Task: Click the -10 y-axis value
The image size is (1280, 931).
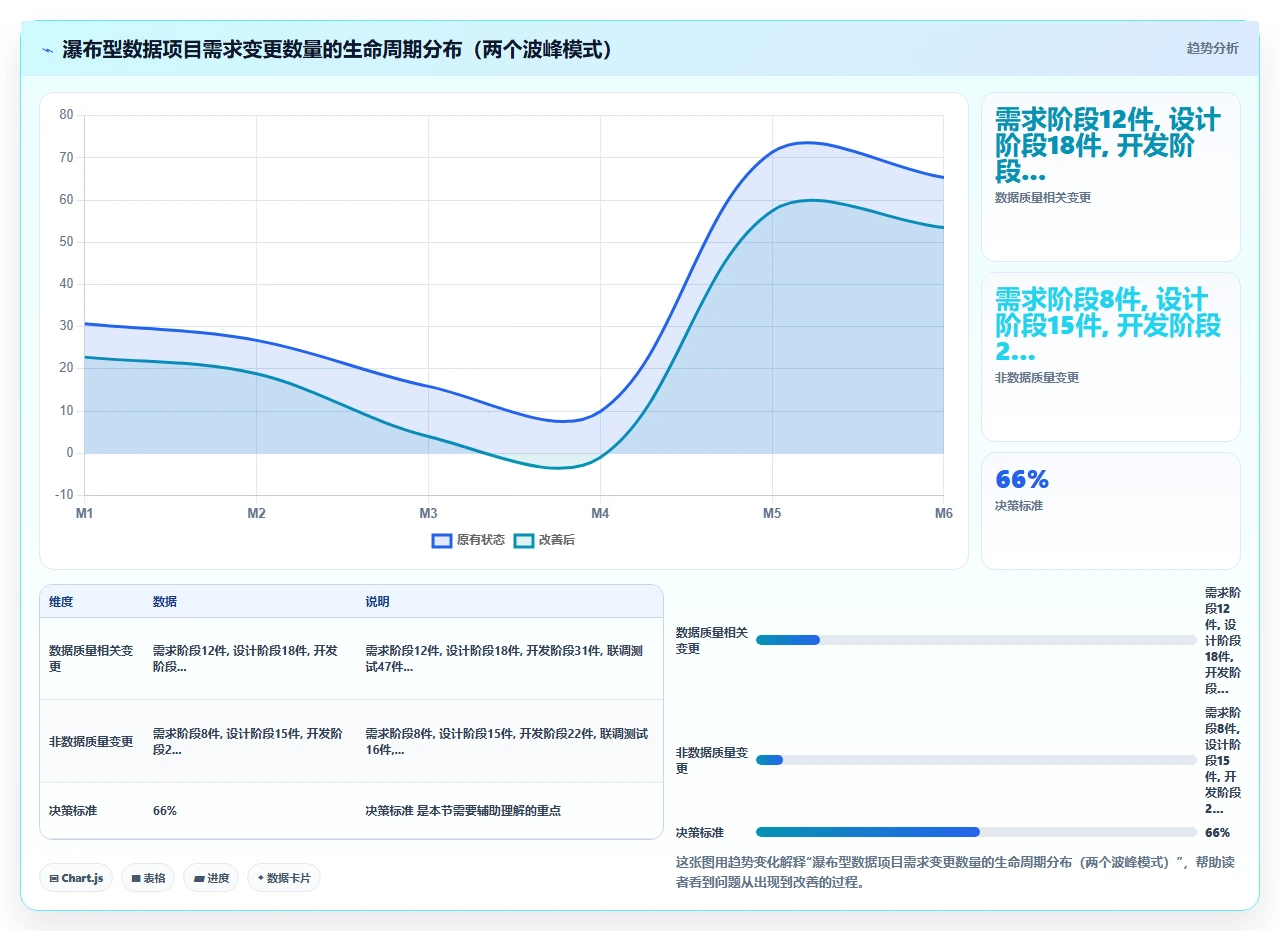Action: coord(65,495)
